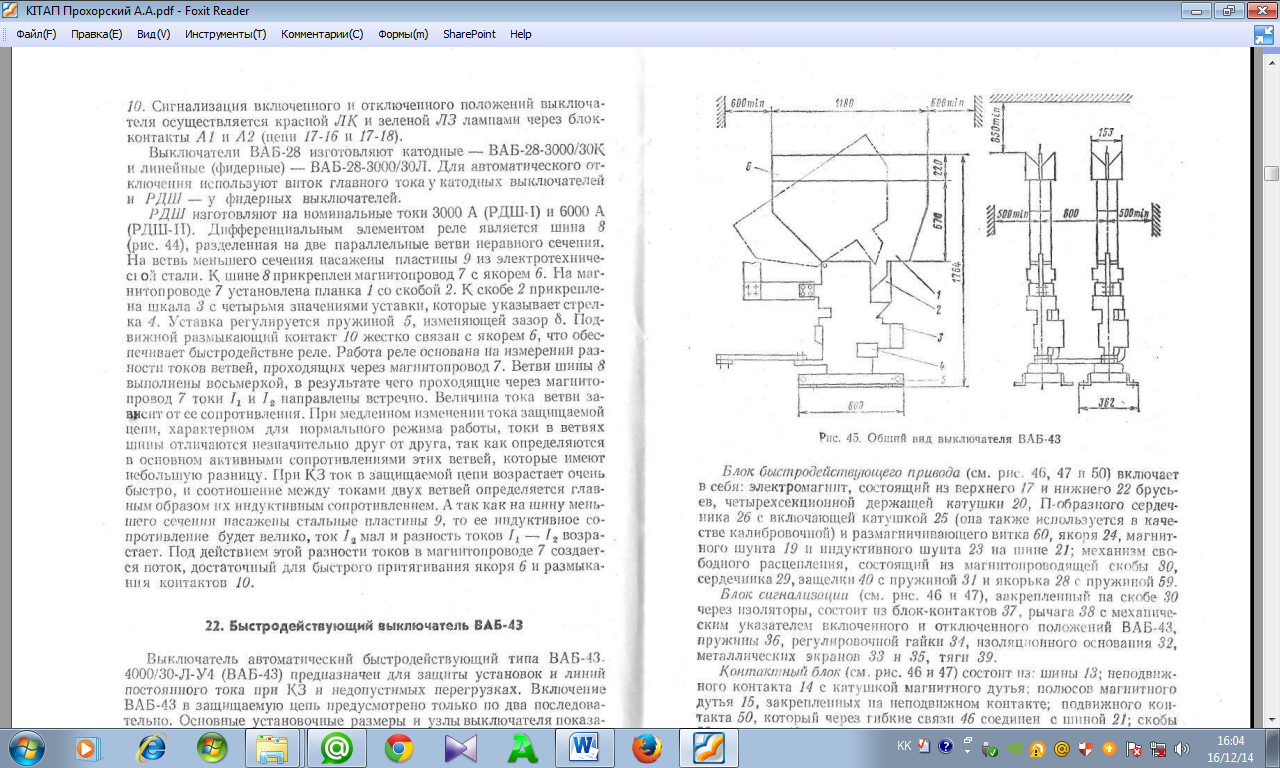The width and height of the screenshot is (1280, 768).
Task: Click the Safely Remove Hardware tray icon
Action: [990, 748]
